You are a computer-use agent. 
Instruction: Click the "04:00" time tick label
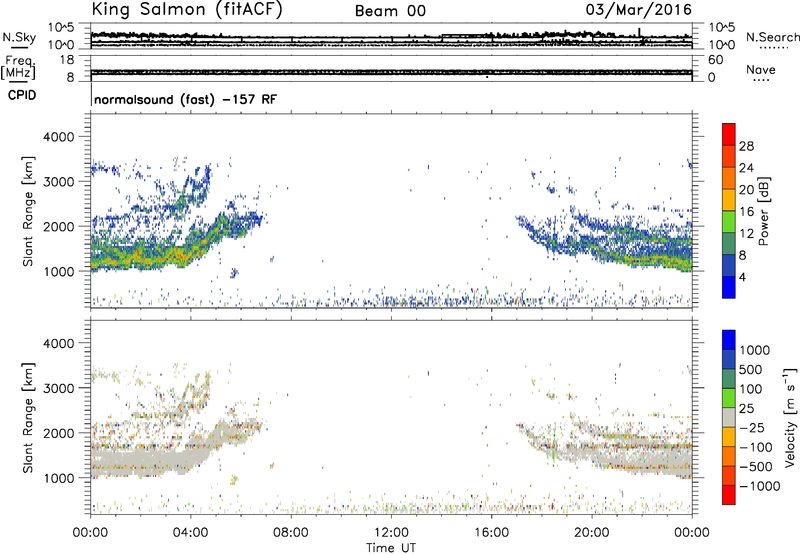[191, 533]
